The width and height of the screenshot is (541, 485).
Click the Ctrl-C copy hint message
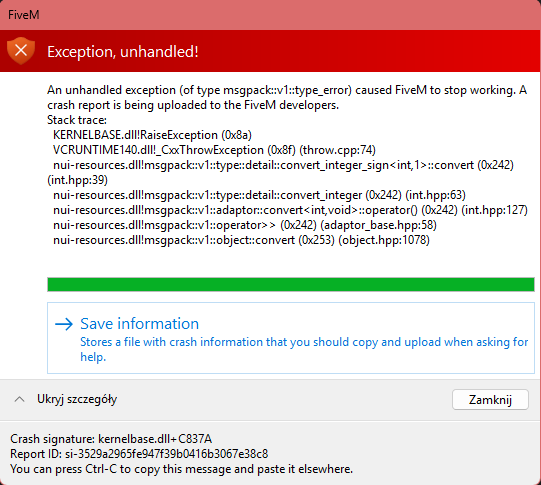coord(181,469)
